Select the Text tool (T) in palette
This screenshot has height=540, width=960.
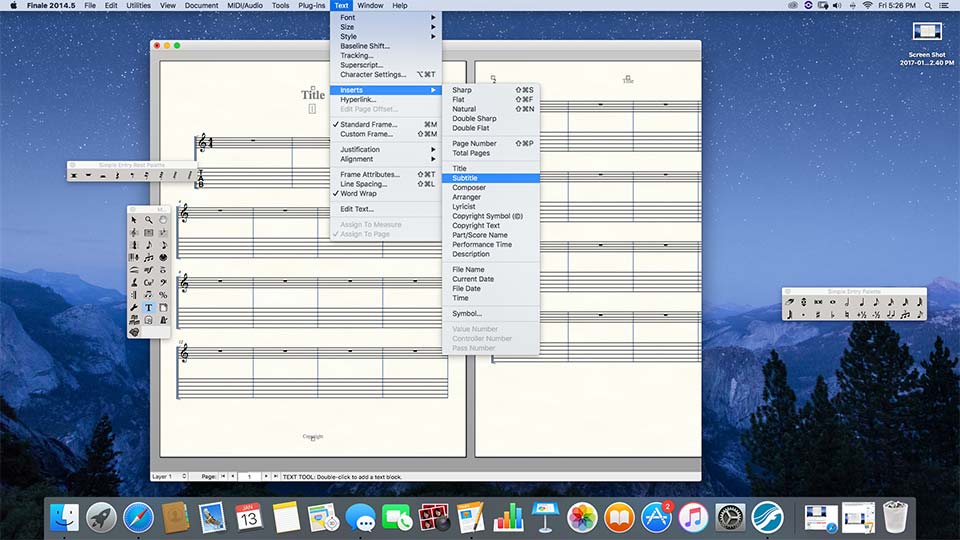[x=149, y=307]
